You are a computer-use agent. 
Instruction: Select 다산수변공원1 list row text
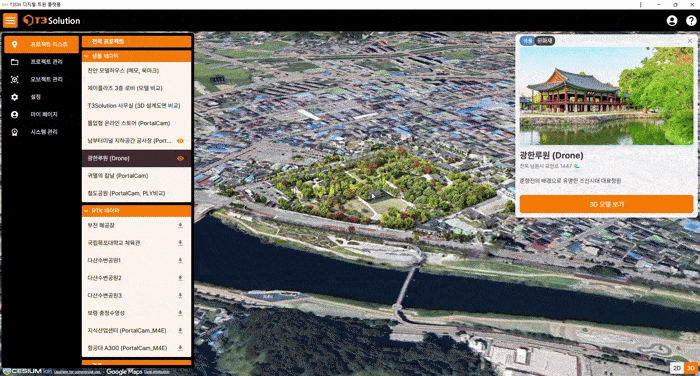click(x=104, y=260)
